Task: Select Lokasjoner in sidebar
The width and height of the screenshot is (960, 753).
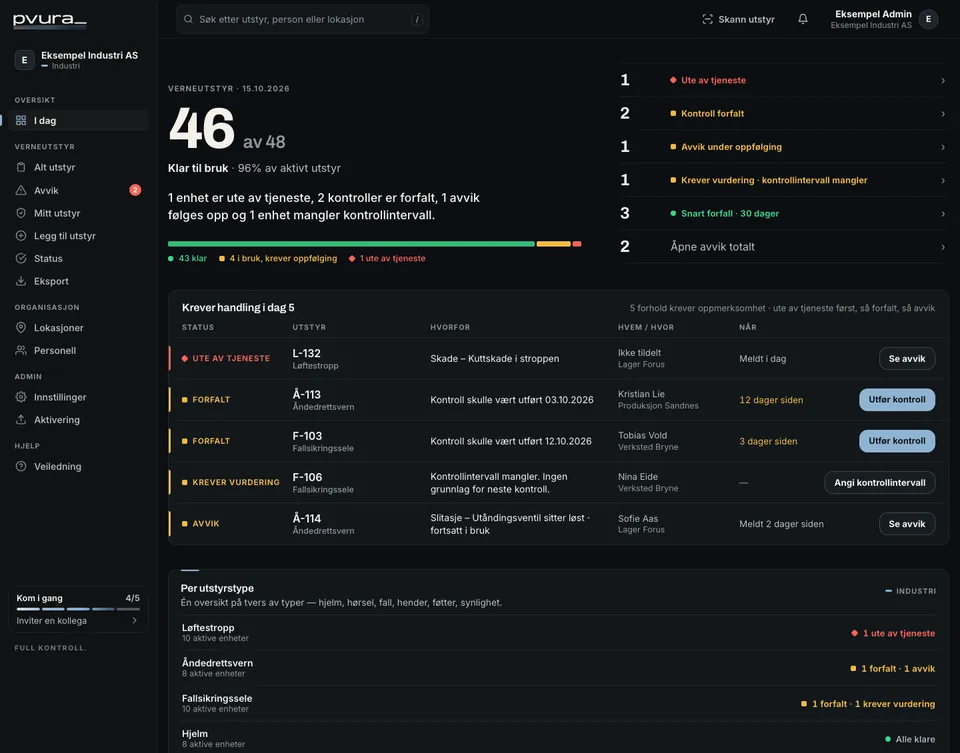Action: pyautogui.click(x=78, y=328)
